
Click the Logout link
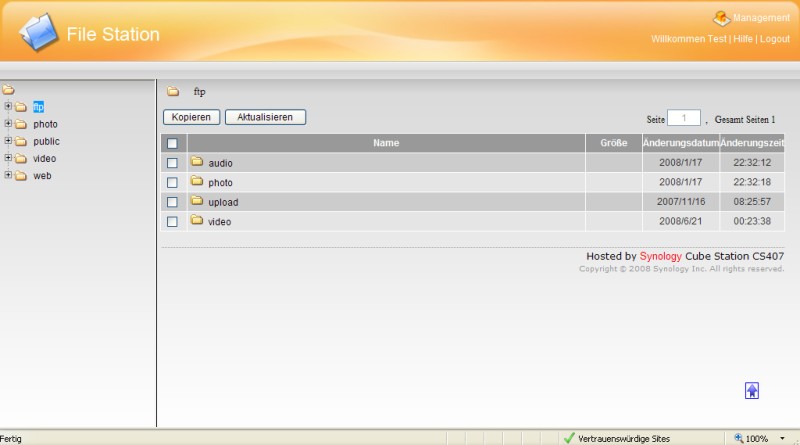click(x=774, y=38)
